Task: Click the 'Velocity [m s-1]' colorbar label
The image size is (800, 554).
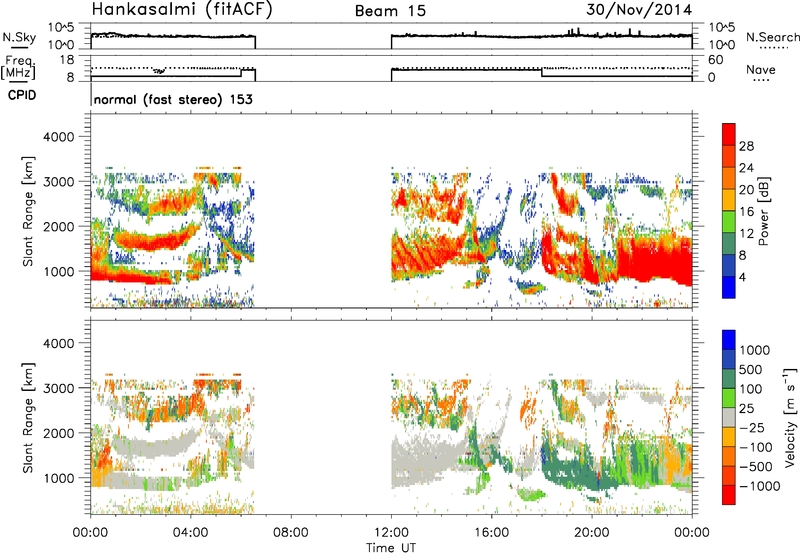Action: 790,417
